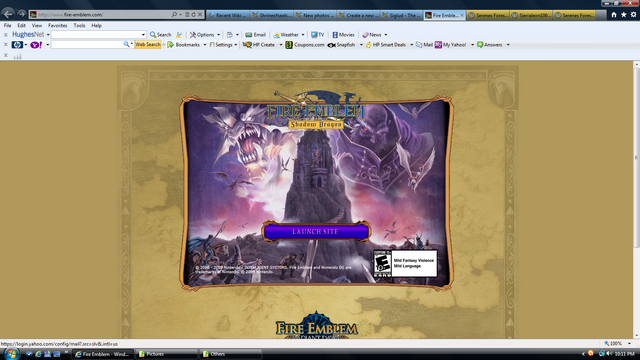
Task: Click the yellow Web Search button
Action: 148,44
